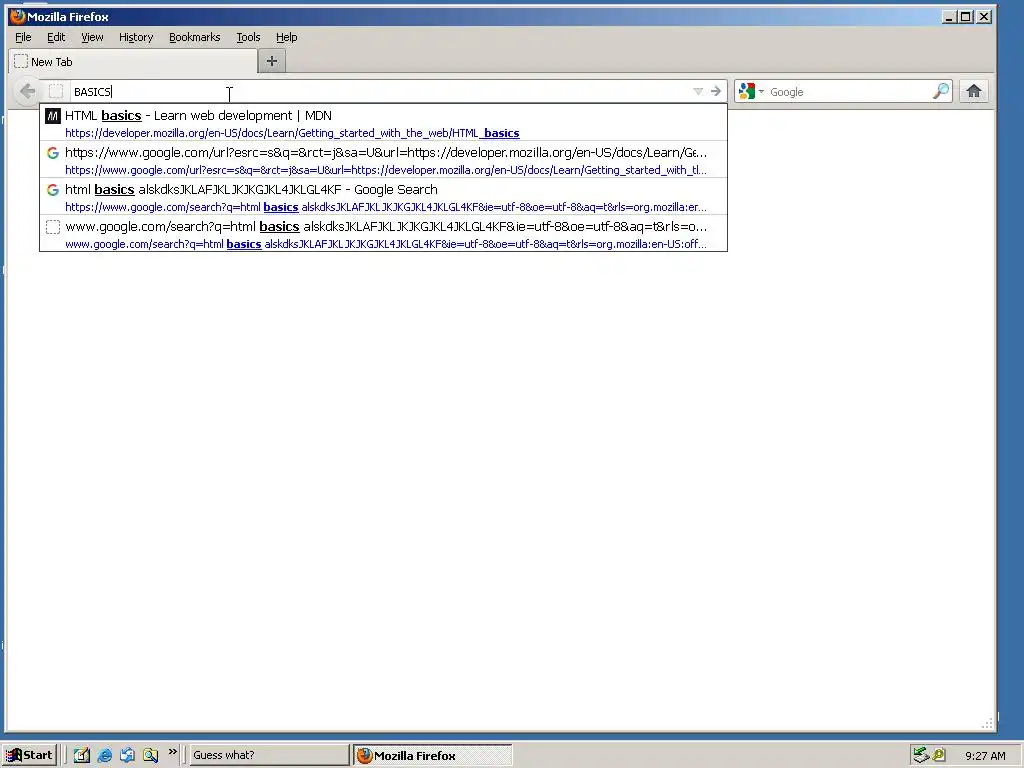
Task: Open a new tab with plus button
Action: point(272,61)
